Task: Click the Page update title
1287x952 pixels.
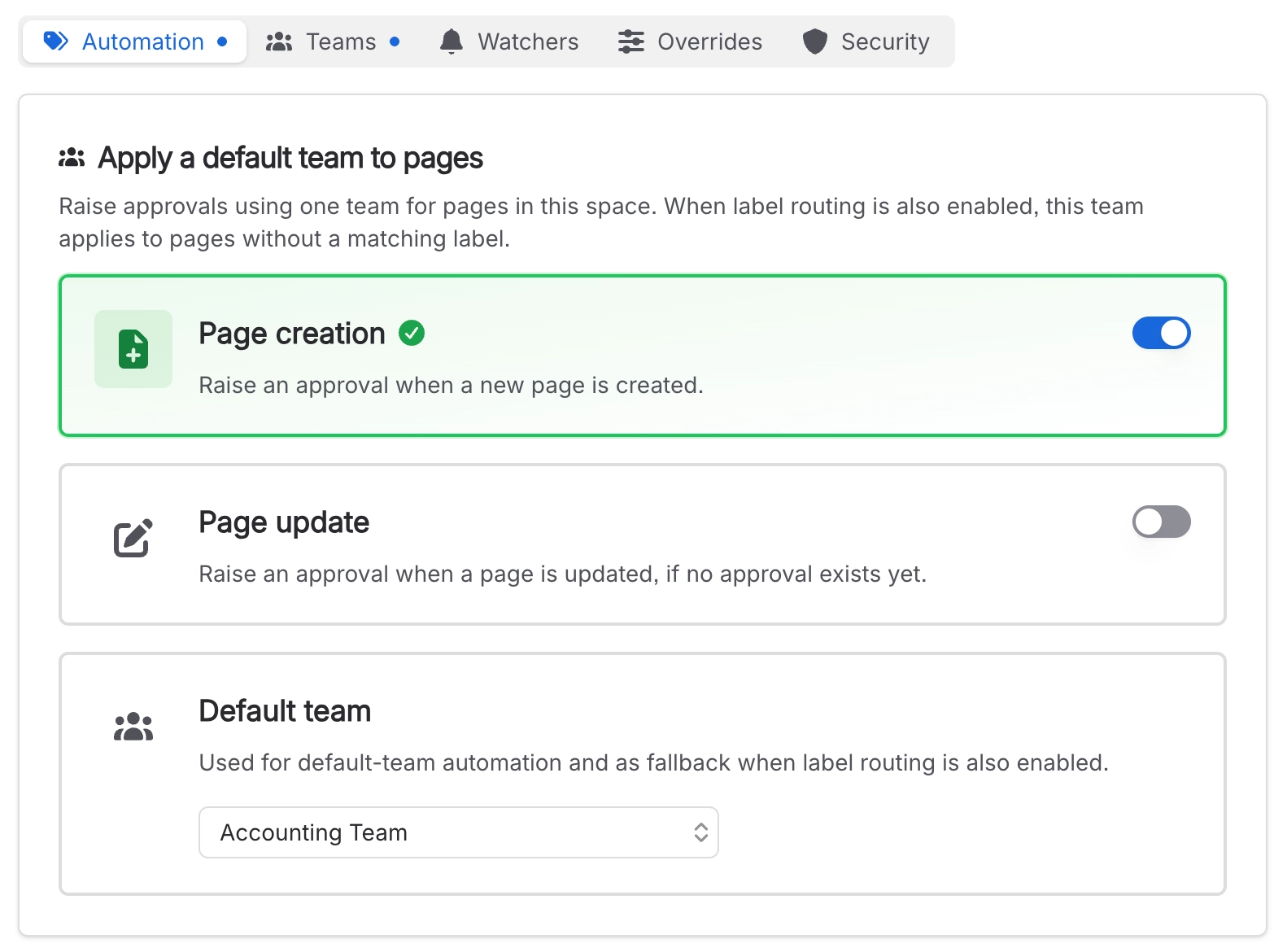Action: click(284, 522)
